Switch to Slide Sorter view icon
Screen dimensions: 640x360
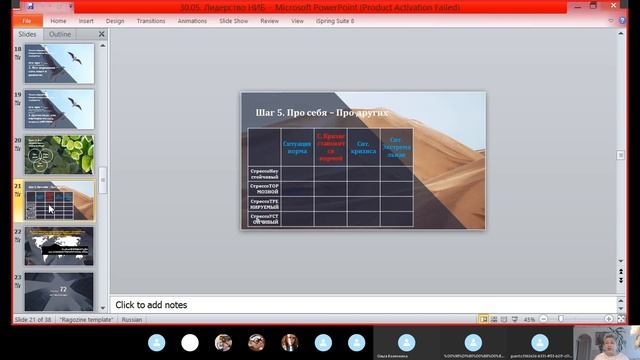[x=494, y=319]
